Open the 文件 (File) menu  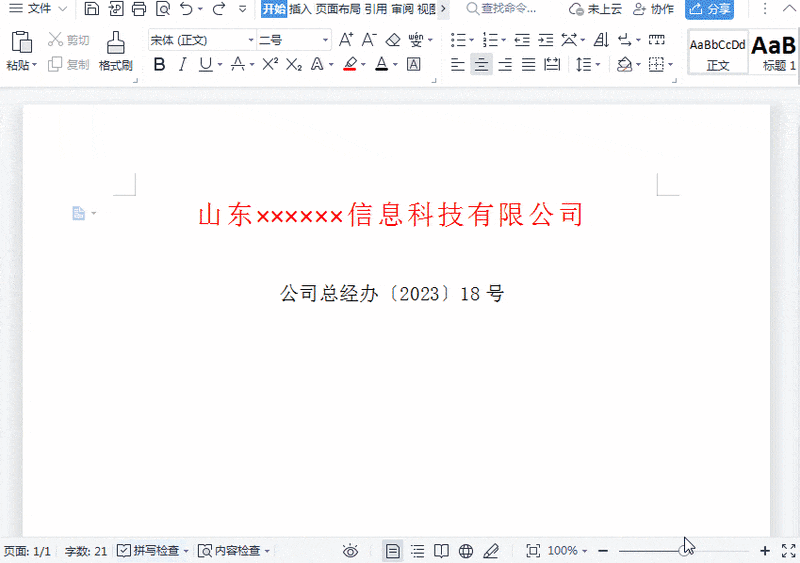click(x=38, y=9)
